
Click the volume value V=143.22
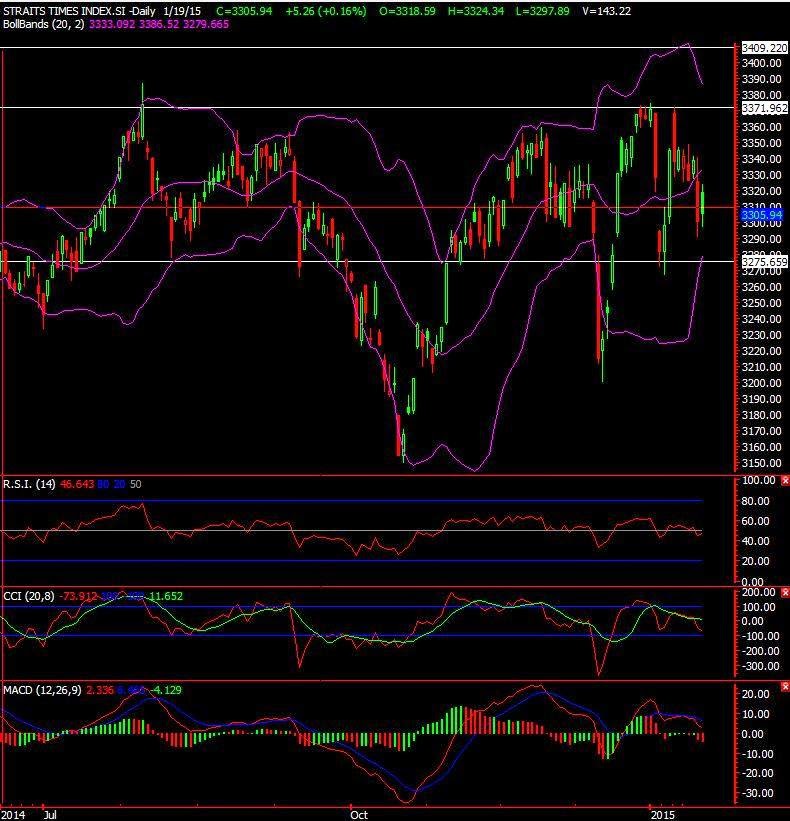click(x=606, y=11)
